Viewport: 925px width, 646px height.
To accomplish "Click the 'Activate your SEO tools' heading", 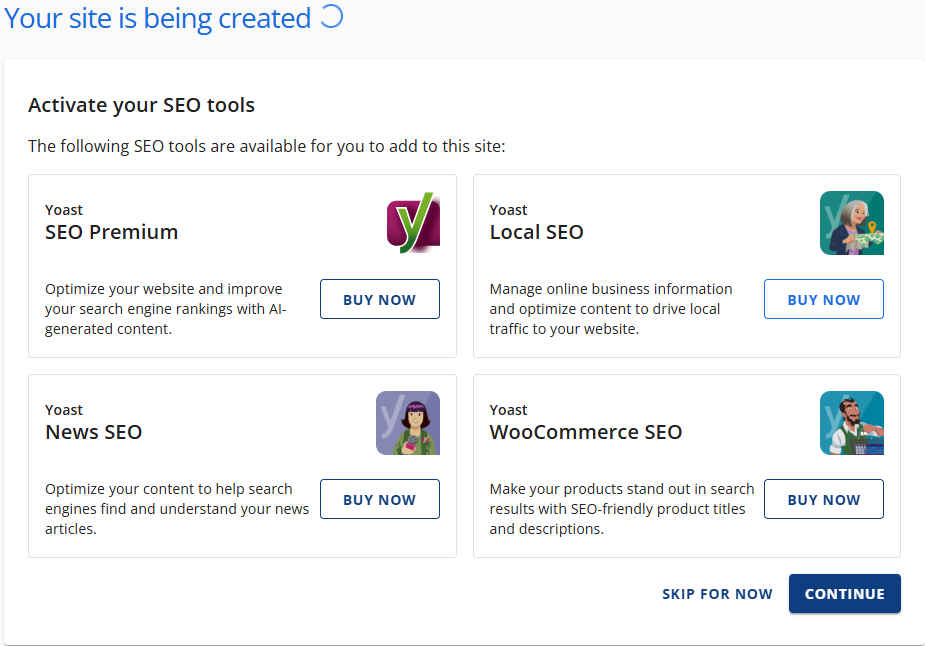I will 140,104.
